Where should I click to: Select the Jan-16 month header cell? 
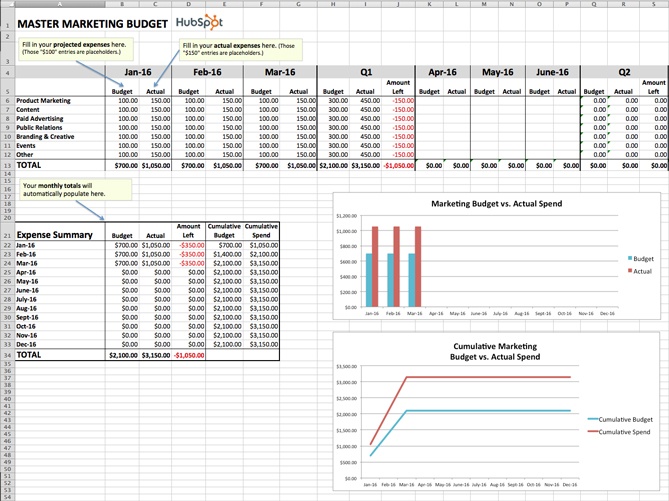137,73
